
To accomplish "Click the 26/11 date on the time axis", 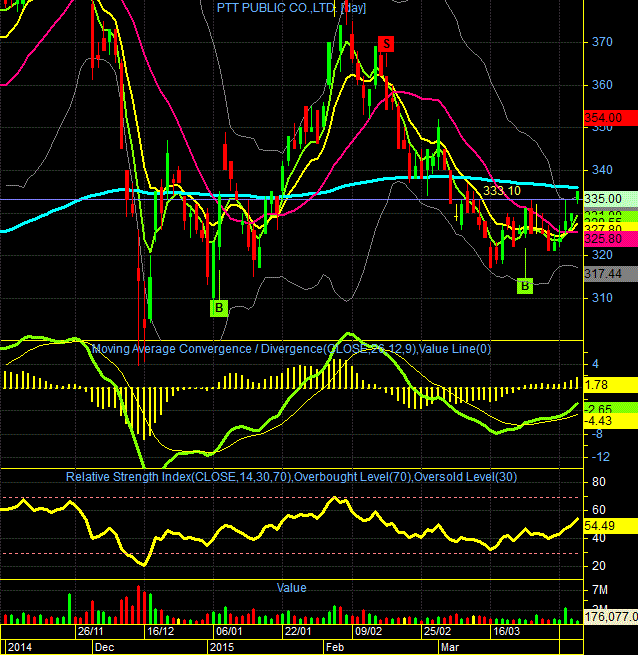I will coord(90,631).
